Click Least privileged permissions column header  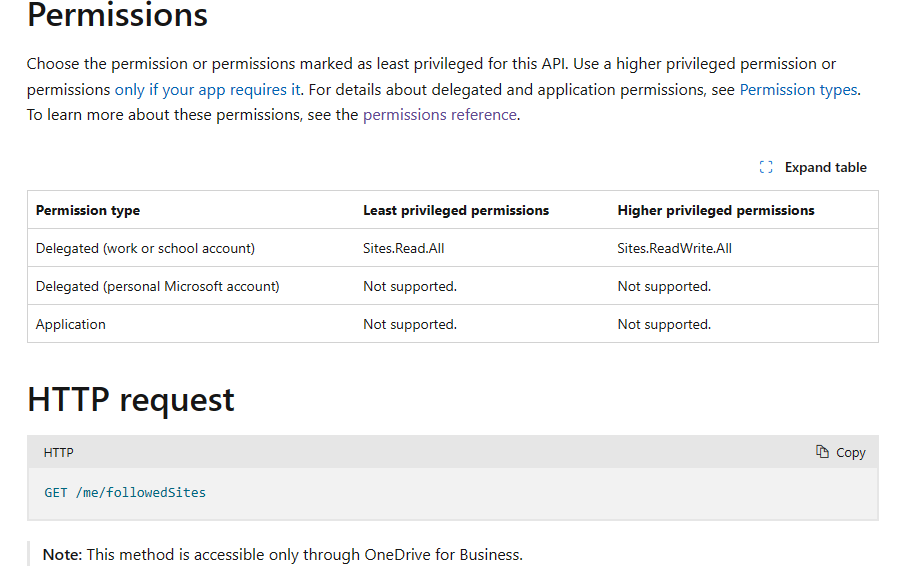456,211
